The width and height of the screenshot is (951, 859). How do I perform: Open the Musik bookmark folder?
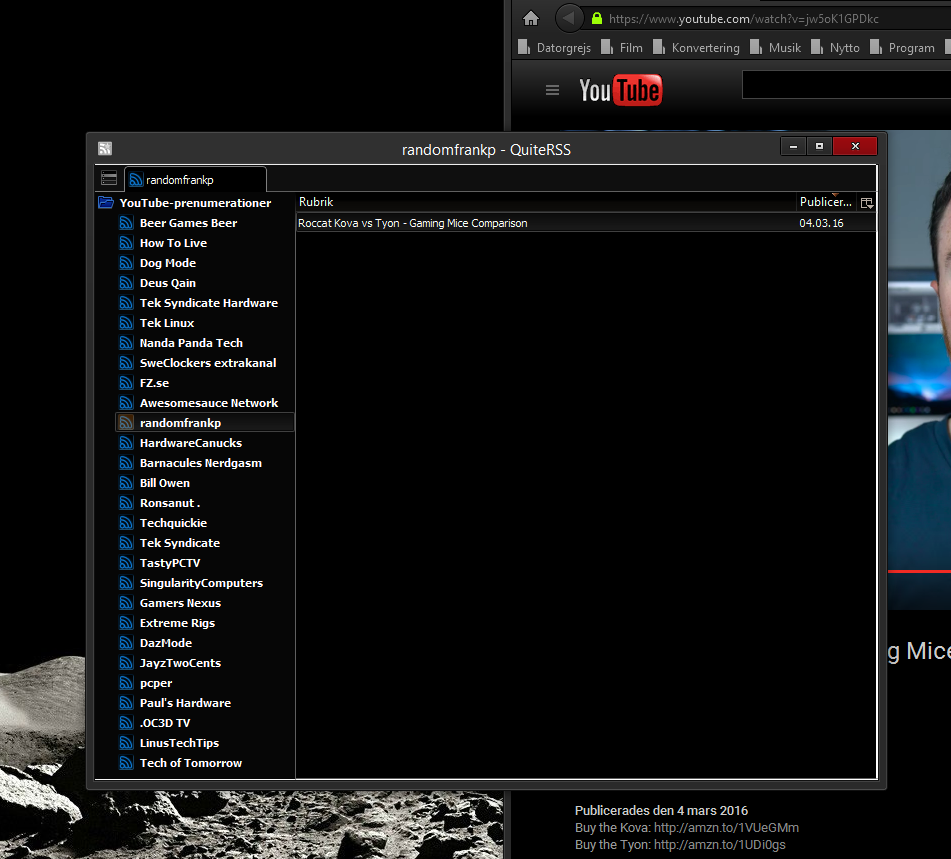pos(775,47)
